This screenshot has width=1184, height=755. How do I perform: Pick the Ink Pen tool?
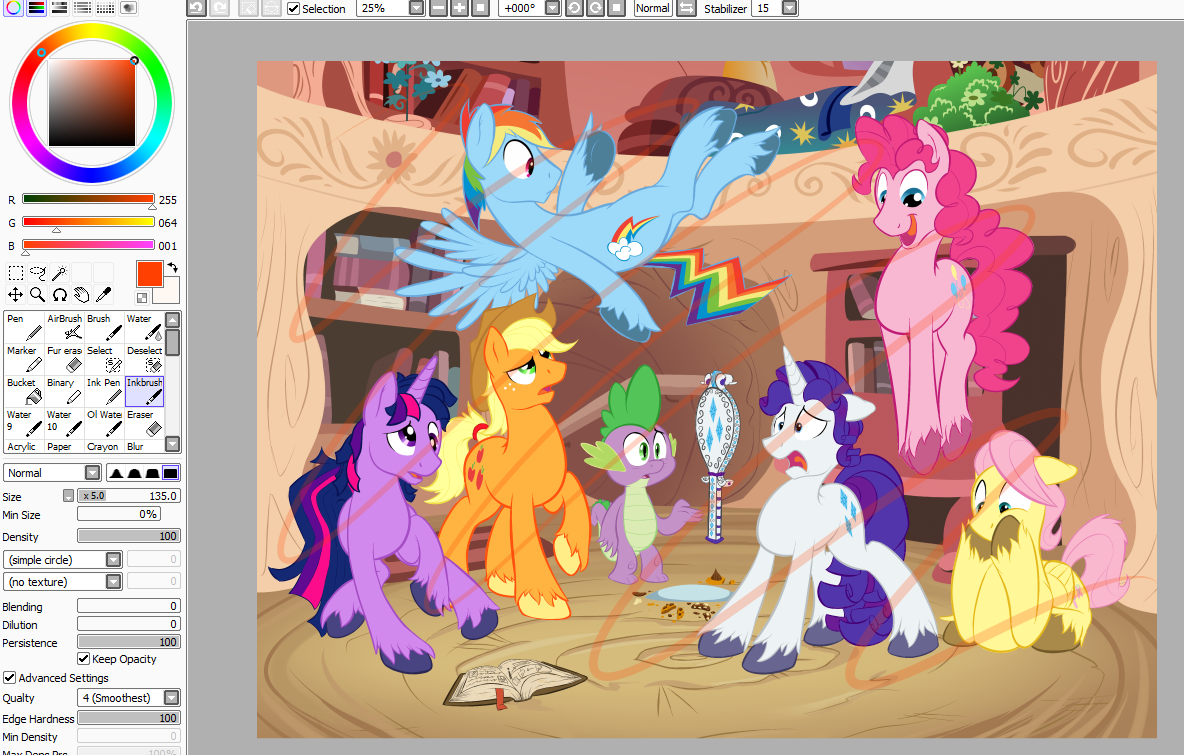pyautogui.click(x=104, y=392)
